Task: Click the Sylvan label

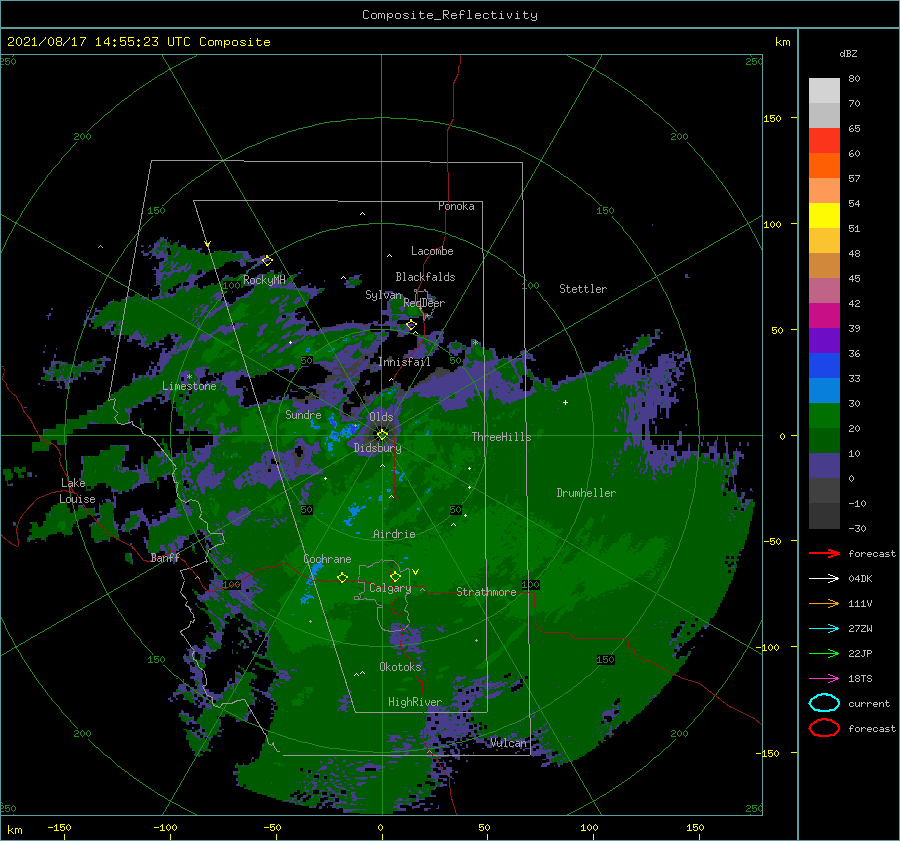Action: pos(383,295)
